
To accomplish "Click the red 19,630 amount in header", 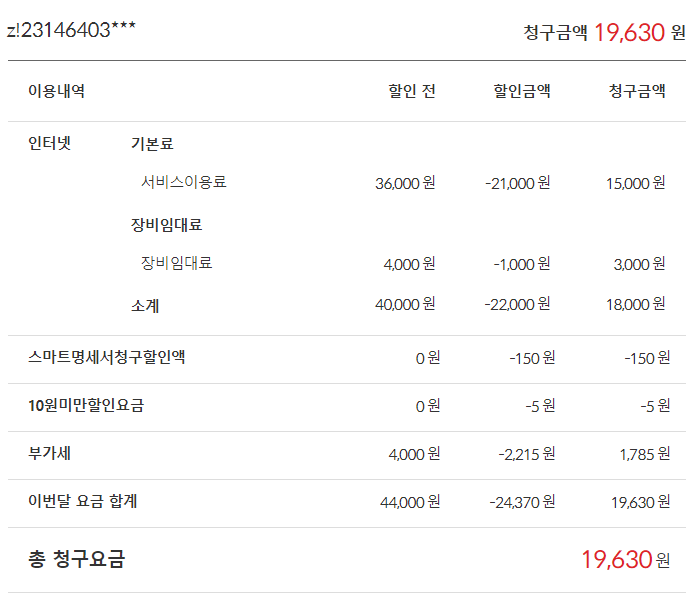I will (x=629, y=33).
